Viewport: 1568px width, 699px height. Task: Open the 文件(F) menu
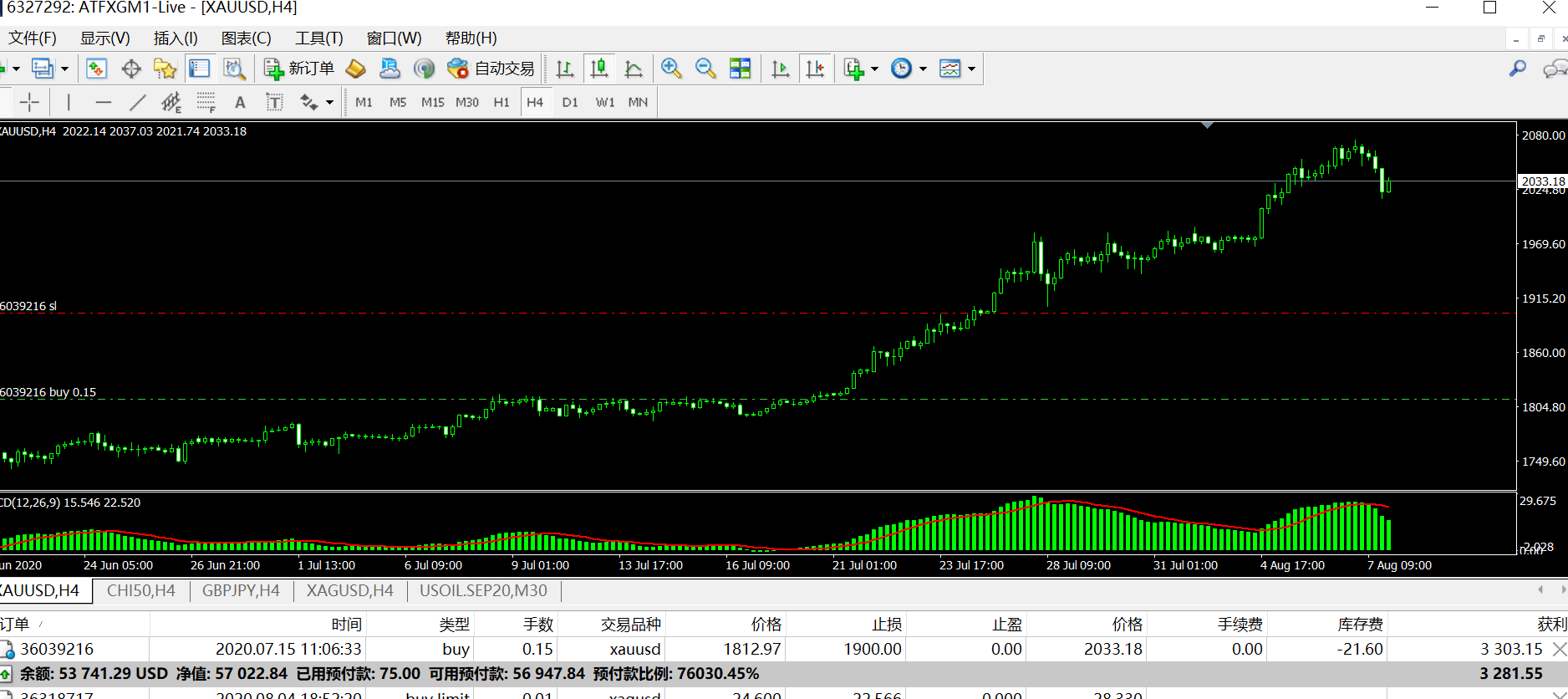(x=33, y=38)
